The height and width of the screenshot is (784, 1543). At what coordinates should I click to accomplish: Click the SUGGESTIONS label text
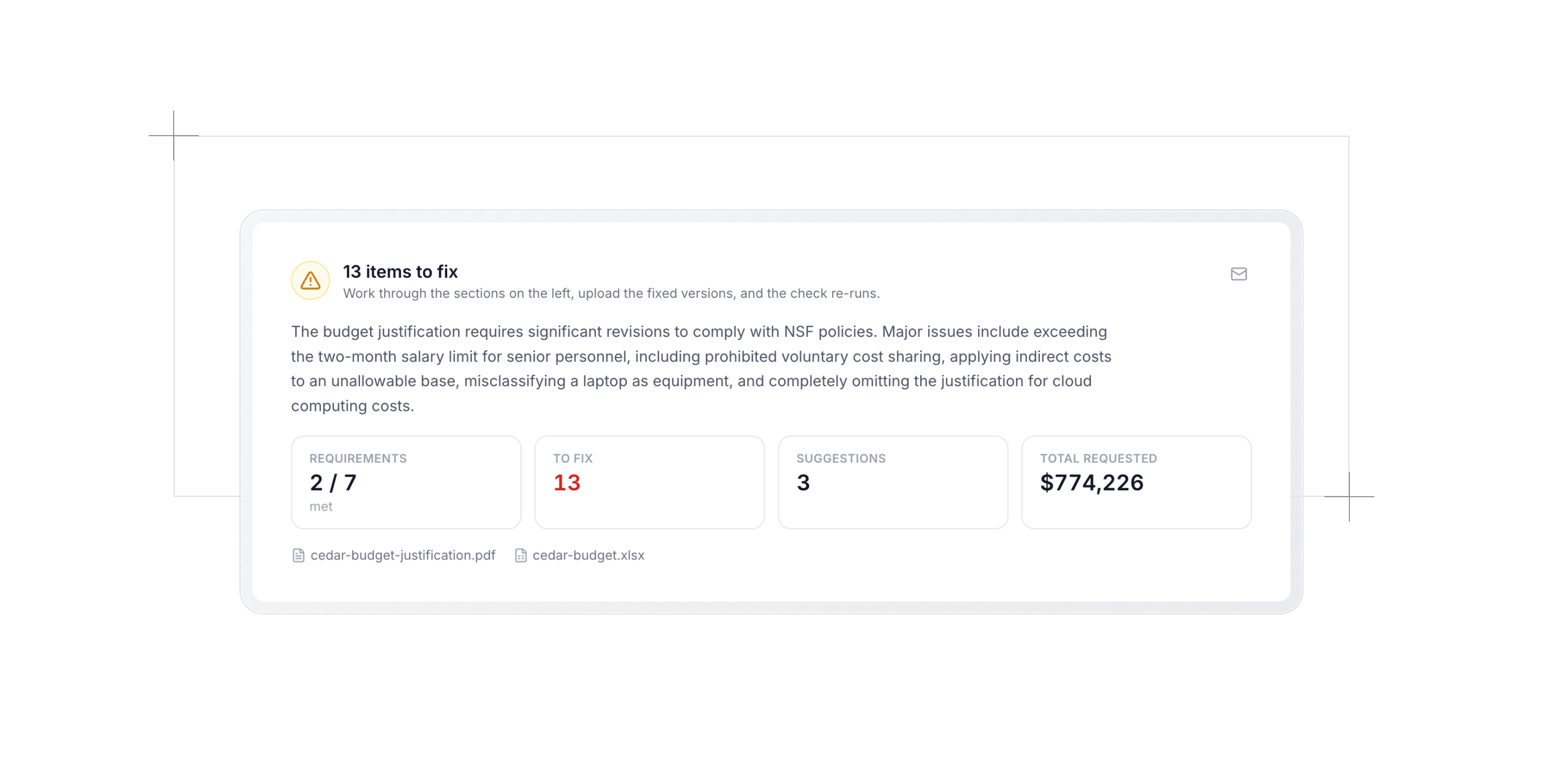(x=840, y=458)
